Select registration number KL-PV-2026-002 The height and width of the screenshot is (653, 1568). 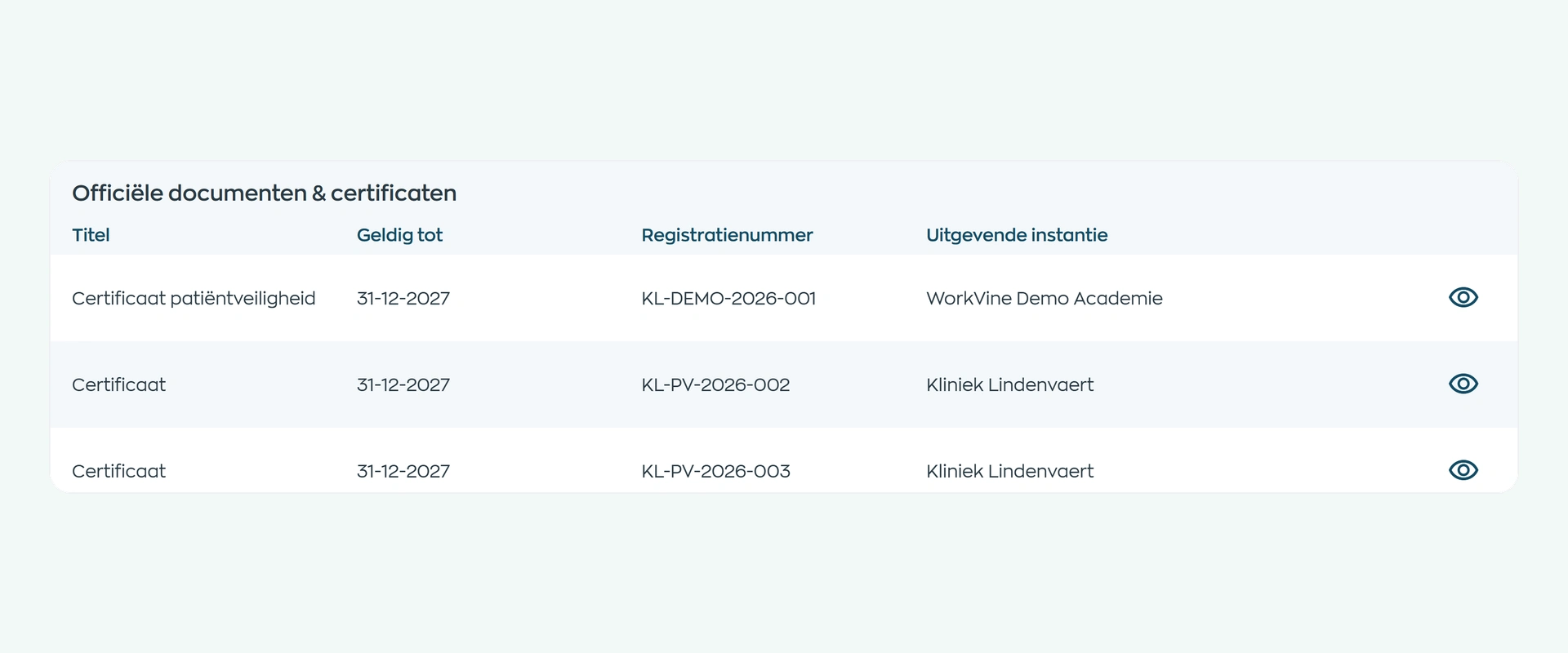(715, 385)
